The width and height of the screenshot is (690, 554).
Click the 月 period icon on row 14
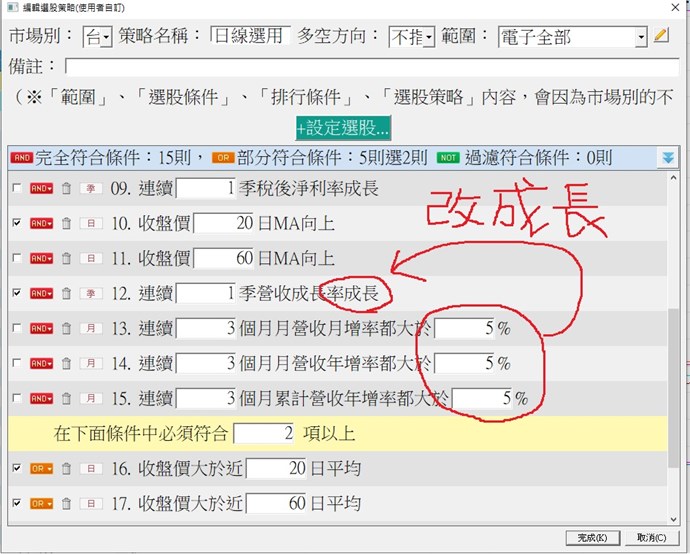(x=91, y=363)
